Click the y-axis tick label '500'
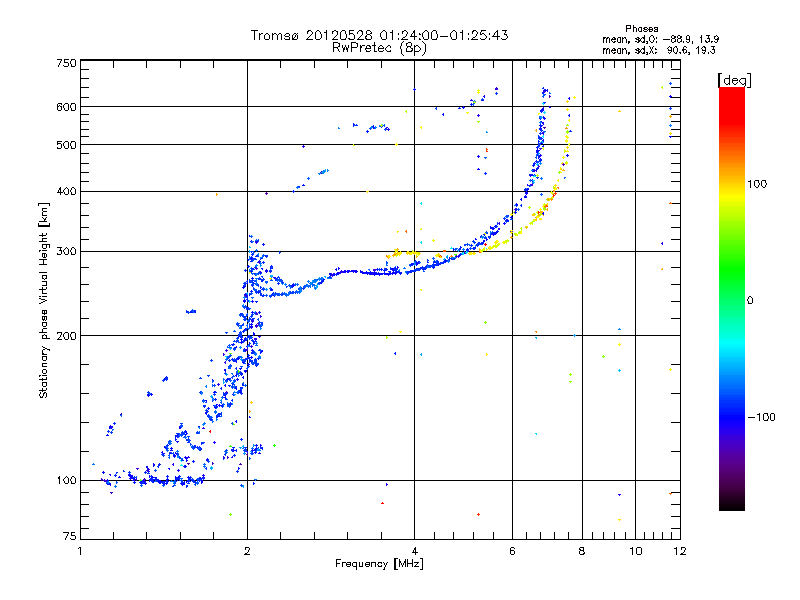The height and width of the screenshot is (600, 800). pyautogui.click(x=66, y=145)
